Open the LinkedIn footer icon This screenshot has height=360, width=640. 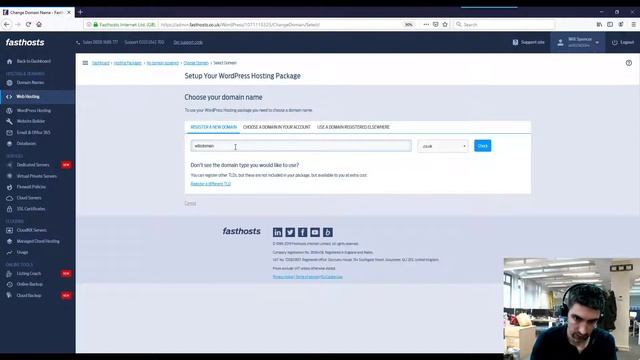click(278, 232)
